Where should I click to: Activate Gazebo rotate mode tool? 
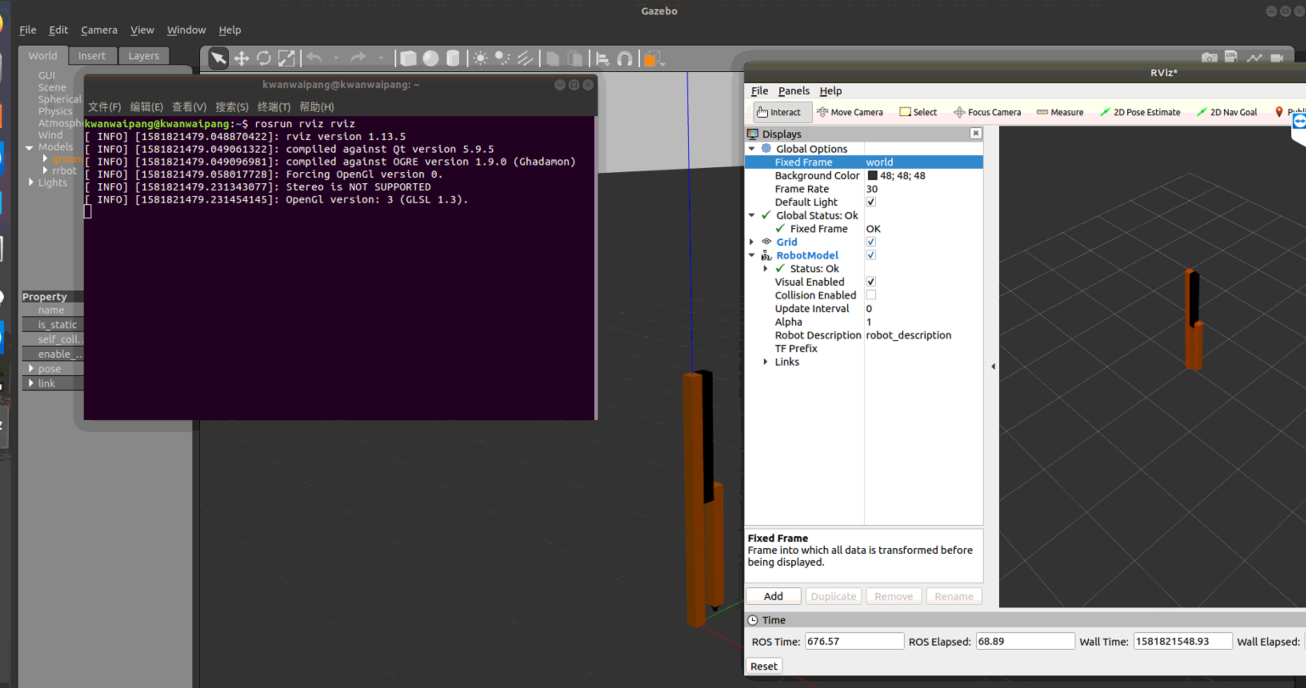pos(264,58)
